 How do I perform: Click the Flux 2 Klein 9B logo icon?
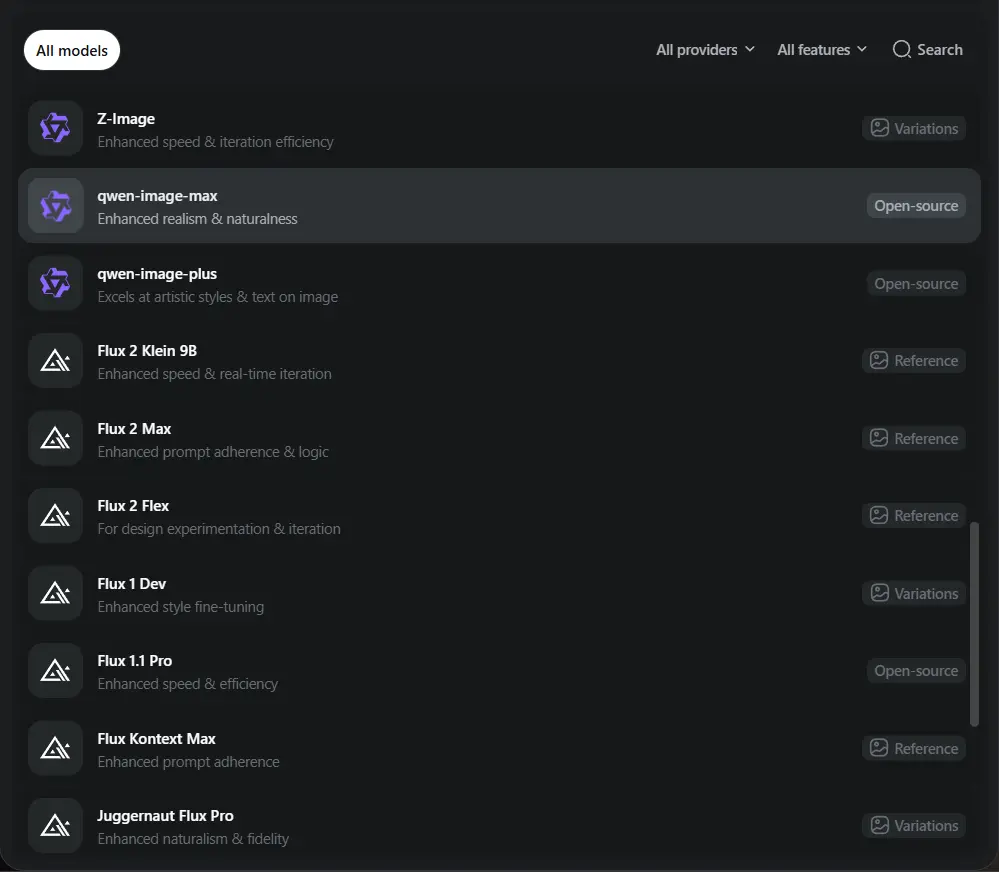[x=55, y=361]
